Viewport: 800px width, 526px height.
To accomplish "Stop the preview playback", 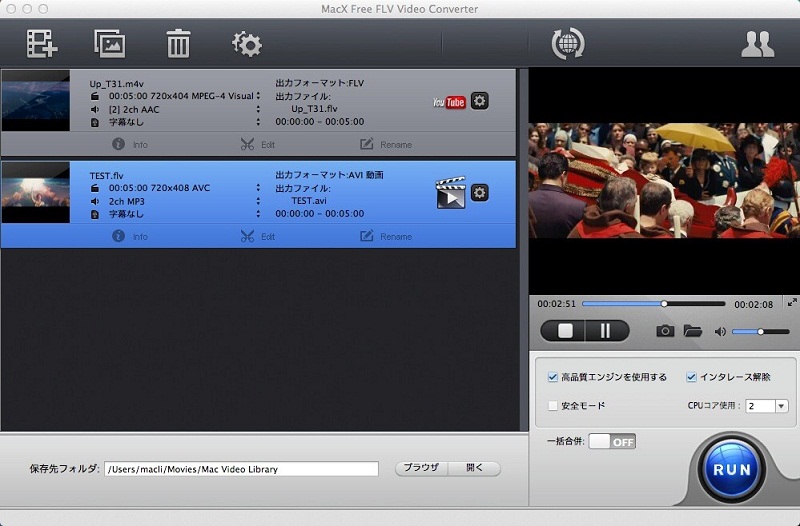I will [x=565, y=331].
